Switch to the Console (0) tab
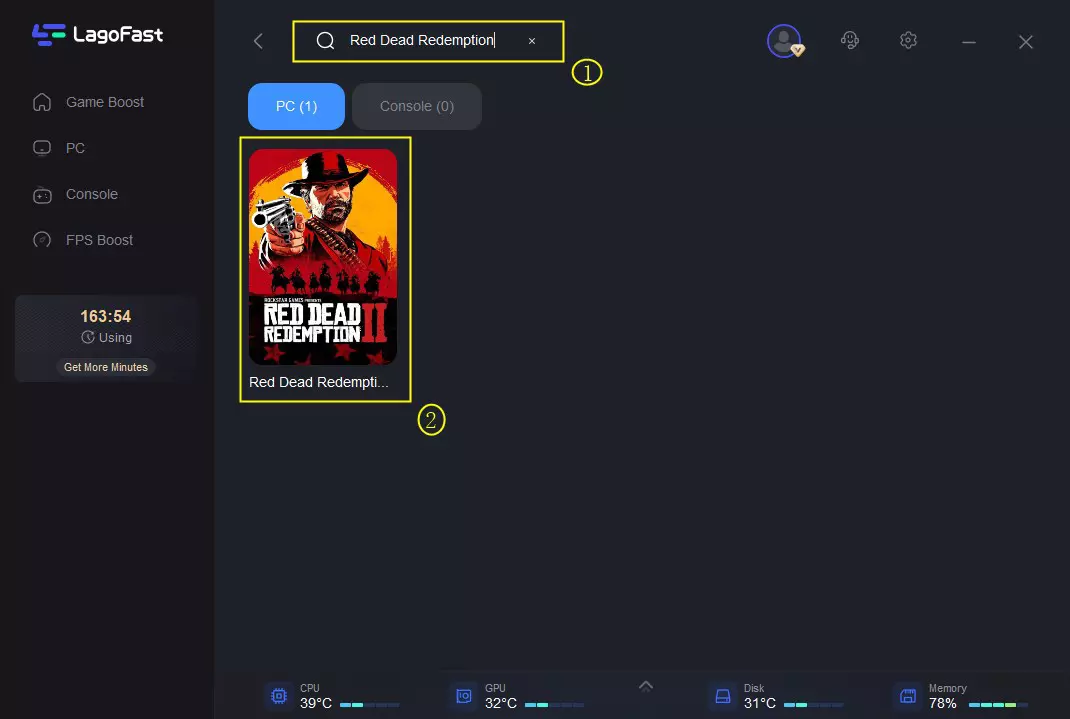 click(417, 106)
